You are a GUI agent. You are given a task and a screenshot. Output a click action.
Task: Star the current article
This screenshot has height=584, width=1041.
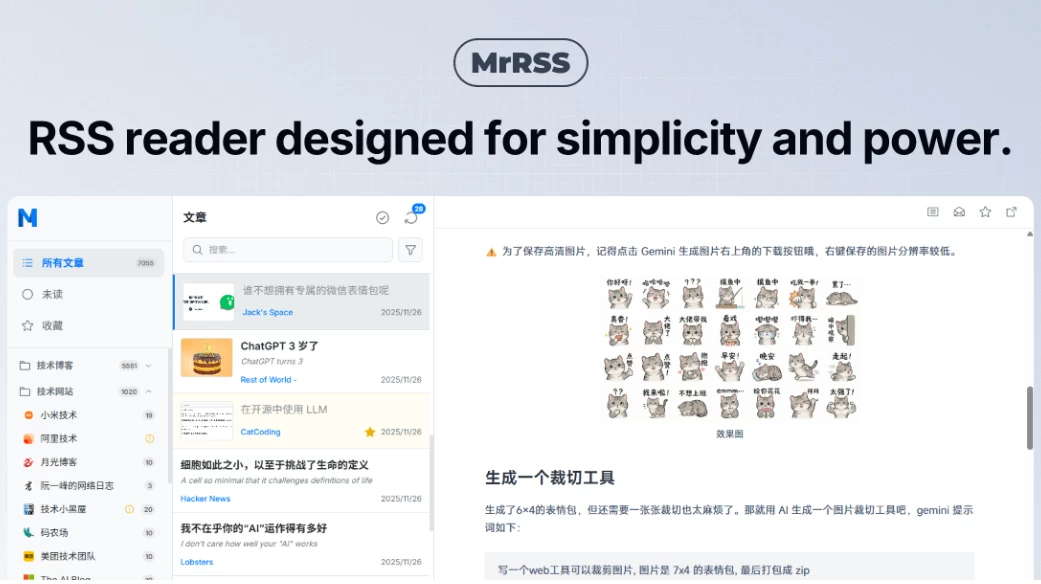click(985, 212)
